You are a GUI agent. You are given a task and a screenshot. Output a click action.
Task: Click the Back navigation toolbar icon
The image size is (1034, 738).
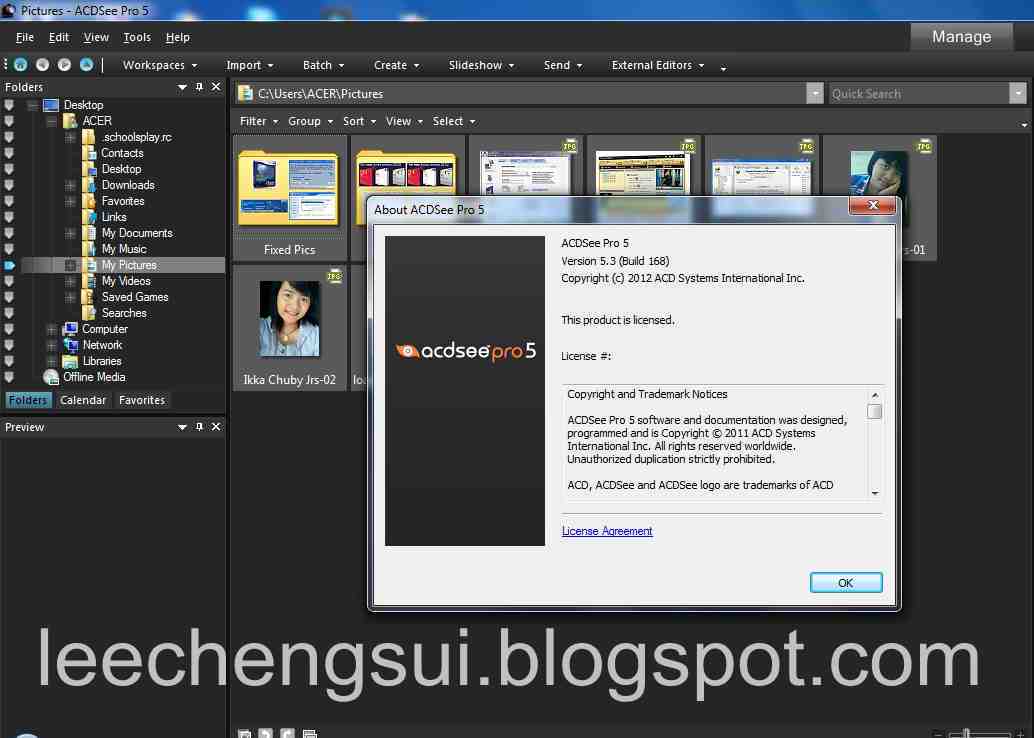(42, 65)
